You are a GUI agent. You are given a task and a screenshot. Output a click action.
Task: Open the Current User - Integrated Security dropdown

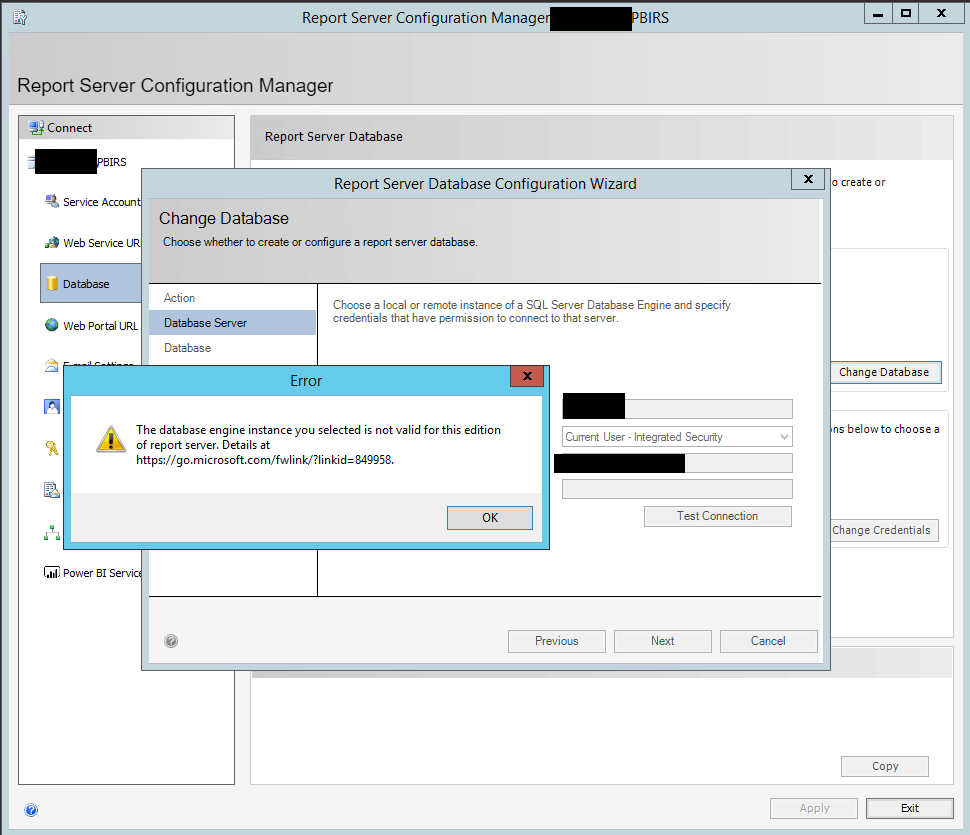click(677, 437)
